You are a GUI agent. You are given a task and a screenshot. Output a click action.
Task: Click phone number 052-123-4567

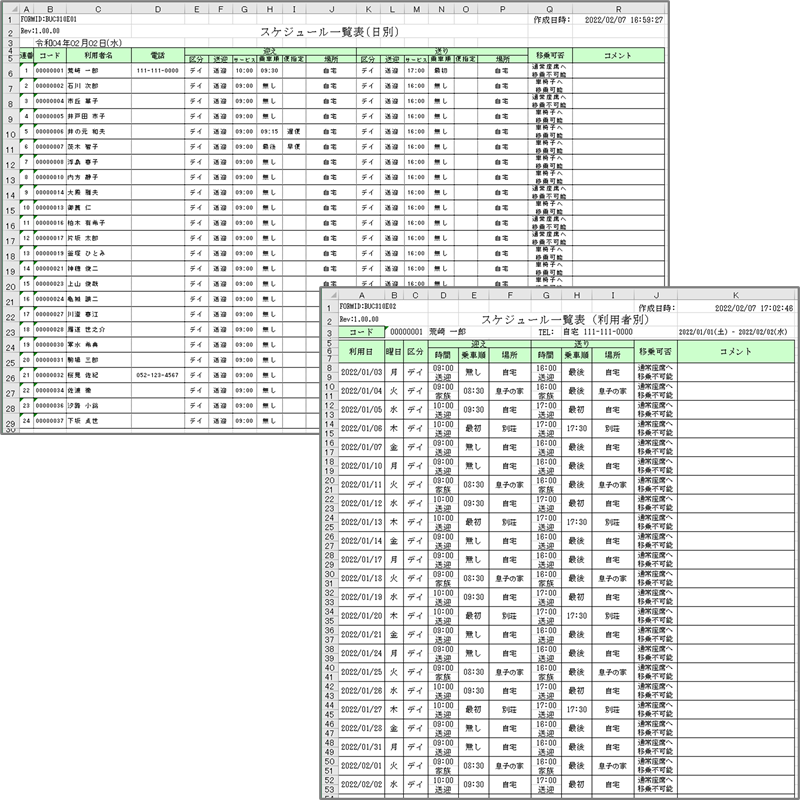click(x=158, y=375)
